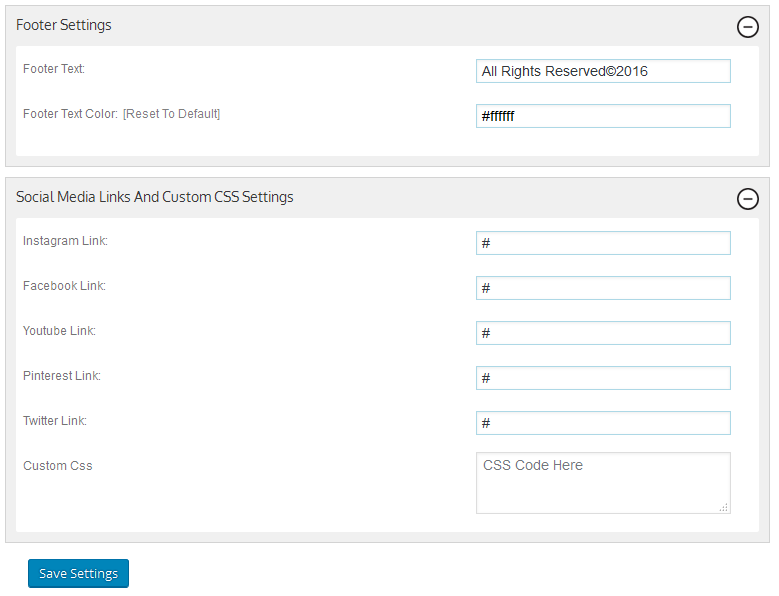Focus the Pinterest Link input field
779x596 pixels.
[603, 378]
